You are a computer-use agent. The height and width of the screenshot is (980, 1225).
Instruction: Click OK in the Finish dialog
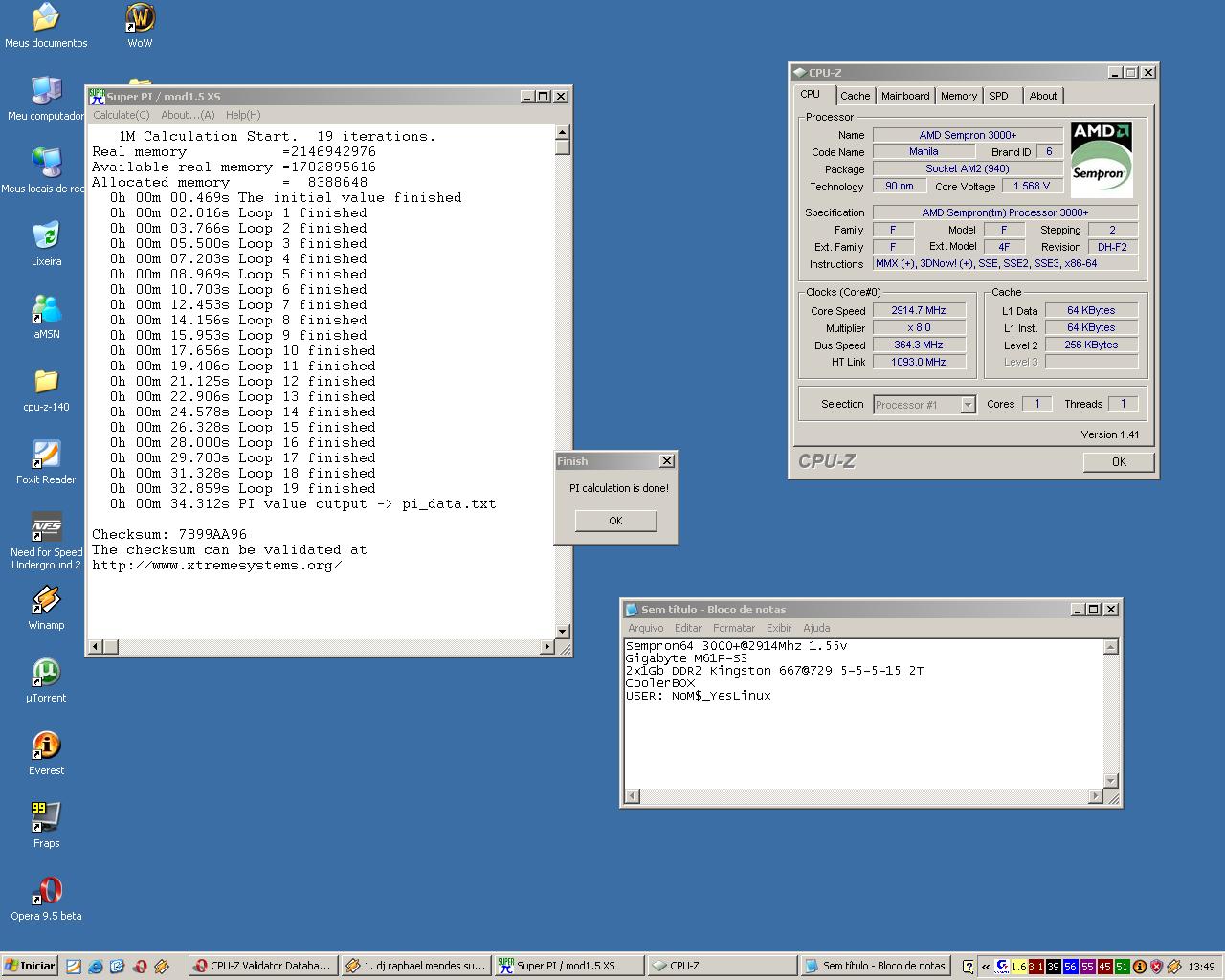pyautogui.click(x=615, y=521)
